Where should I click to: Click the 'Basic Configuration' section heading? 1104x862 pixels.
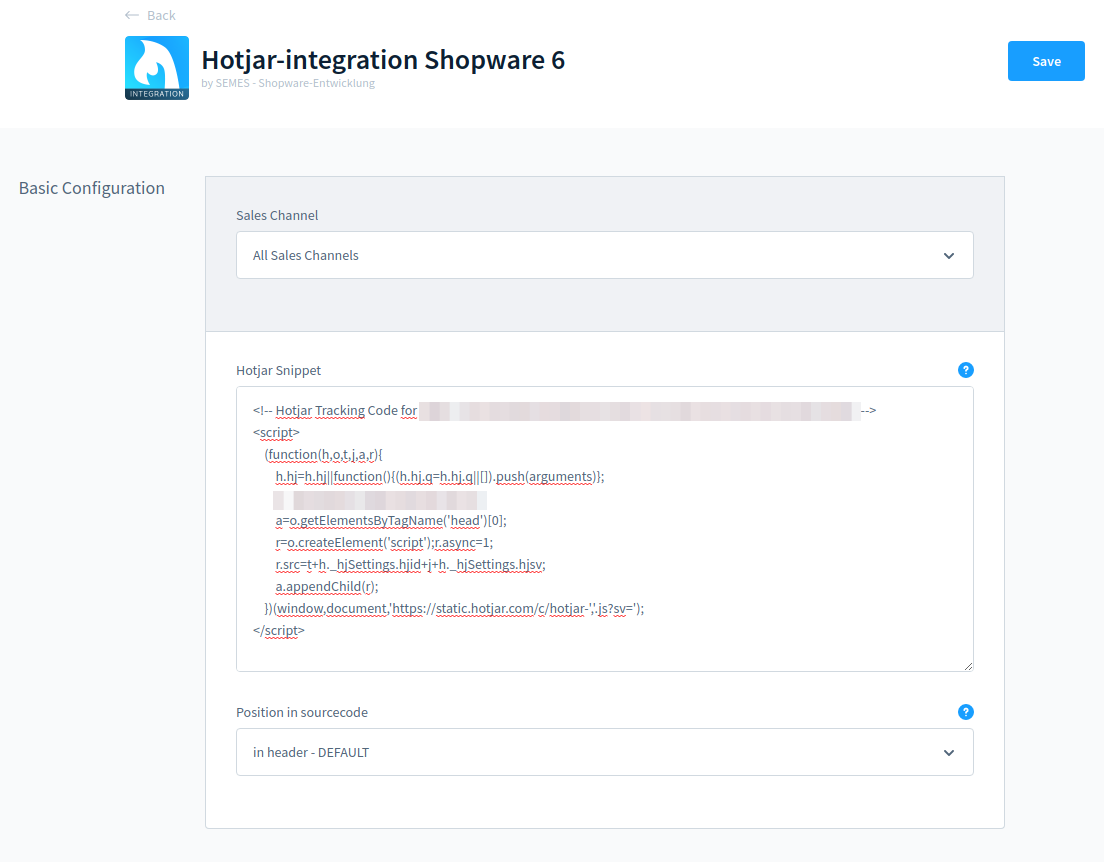92,188
